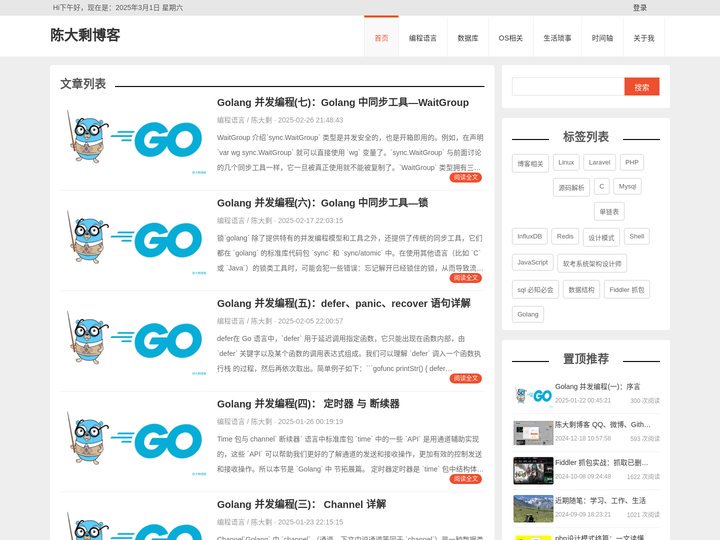Select the 生活琐事 nav item
Viewport: 720px width, 540px height.
(x=557, y=38)
